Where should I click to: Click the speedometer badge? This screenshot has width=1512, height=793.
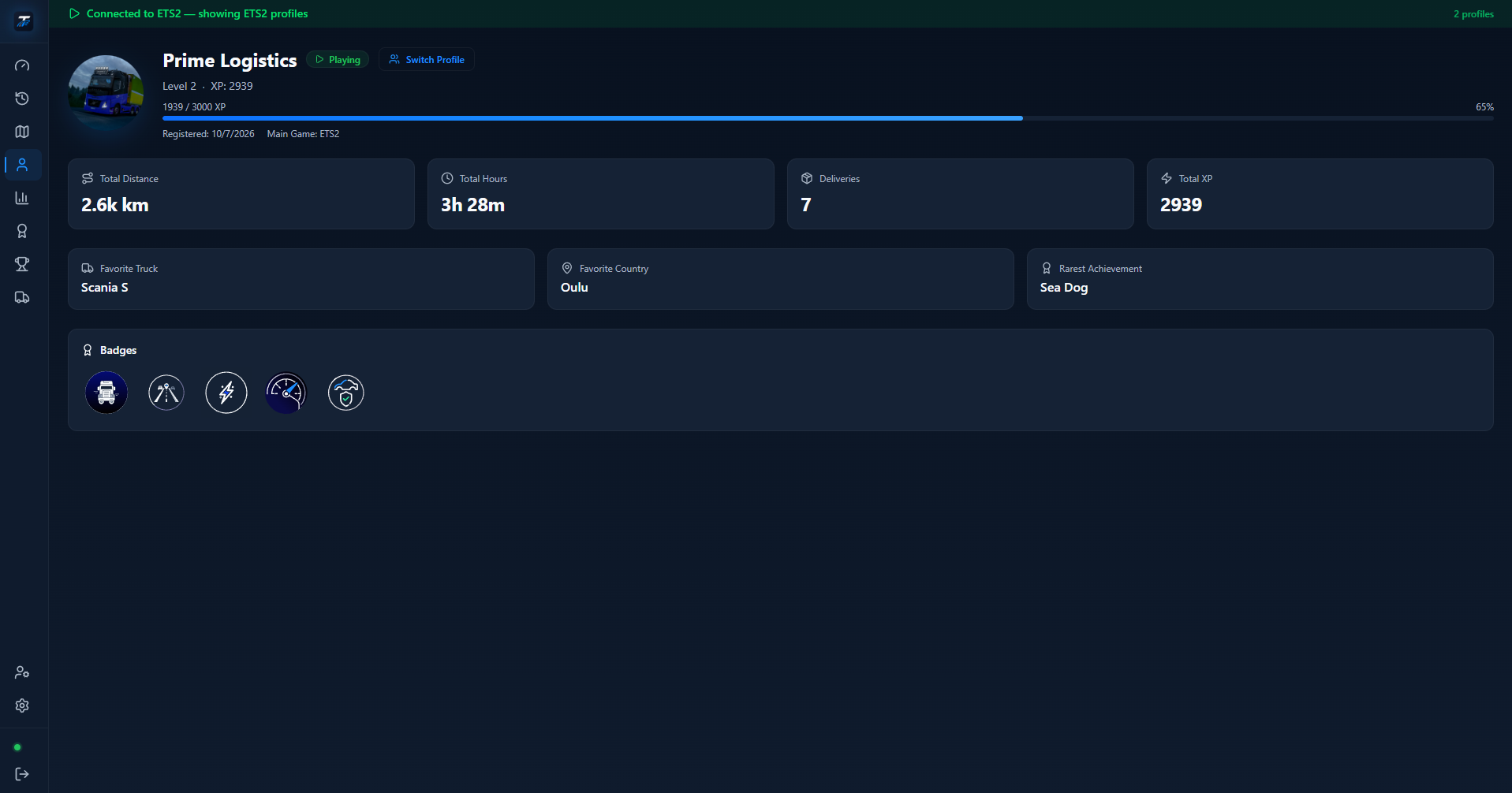[x=286, y=393]
